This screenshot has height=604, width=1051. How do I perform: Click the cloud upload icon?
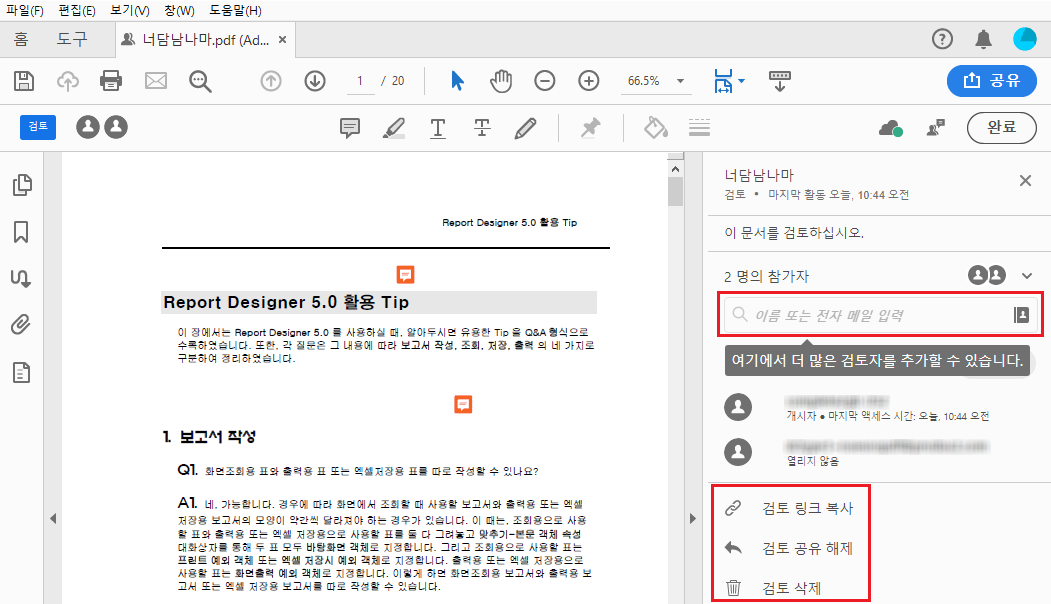click(x=67, y=81)
